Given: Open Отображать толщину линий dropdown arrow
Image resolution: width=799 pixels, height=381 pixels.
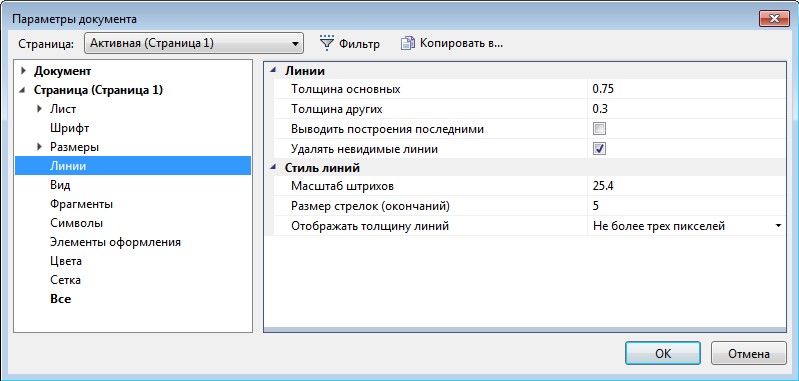Looking at the screenshot, I should tap(778, 226).
